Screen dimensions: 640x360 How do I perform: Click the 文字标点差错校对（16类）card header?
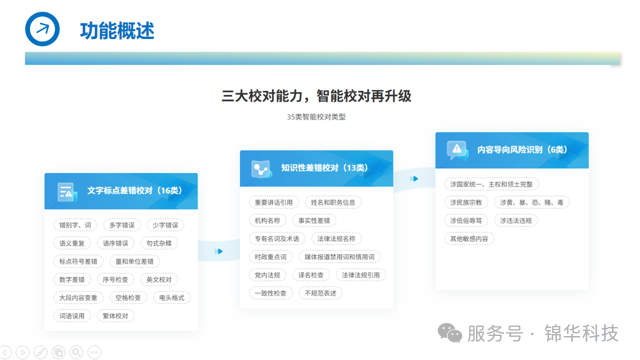(121, 191)
